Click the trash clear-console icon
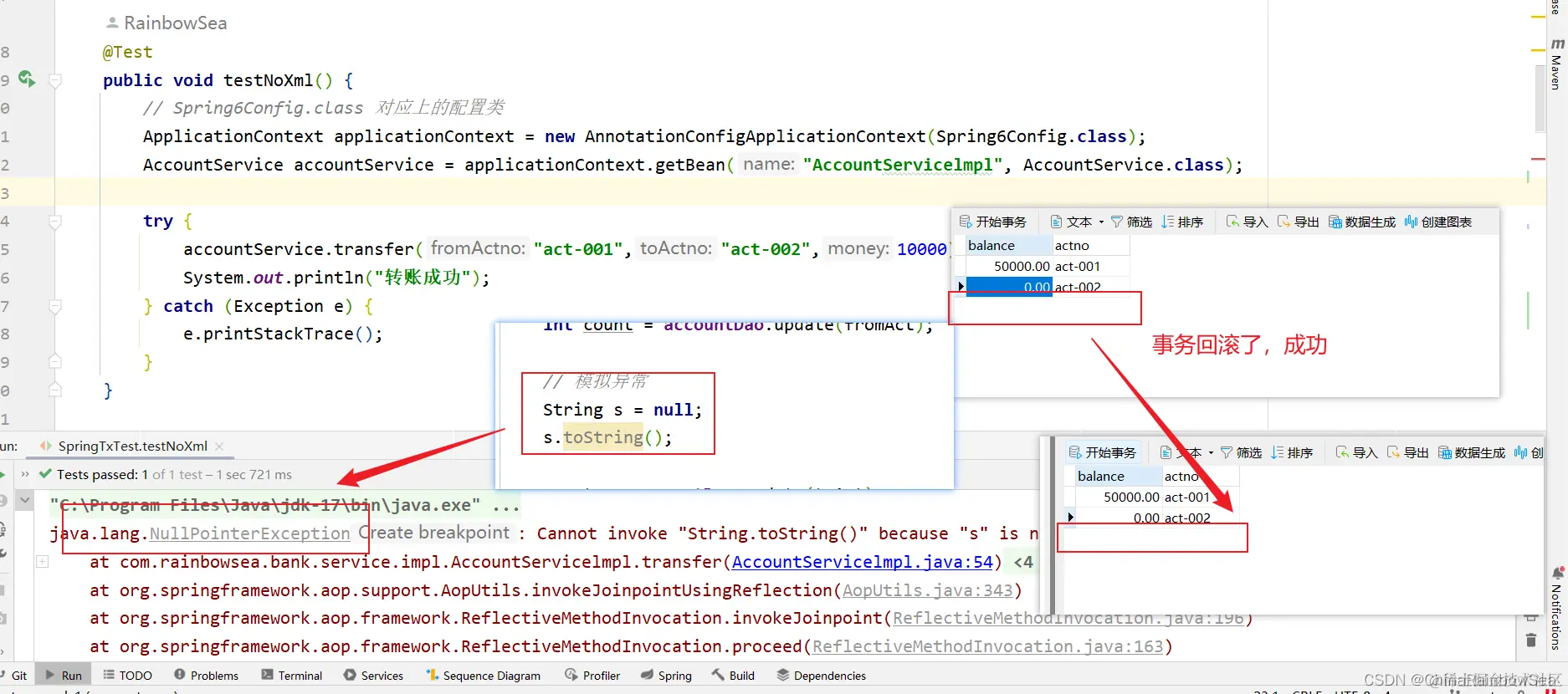This screenshot has height=694, width=1568. click(1531, 640)
